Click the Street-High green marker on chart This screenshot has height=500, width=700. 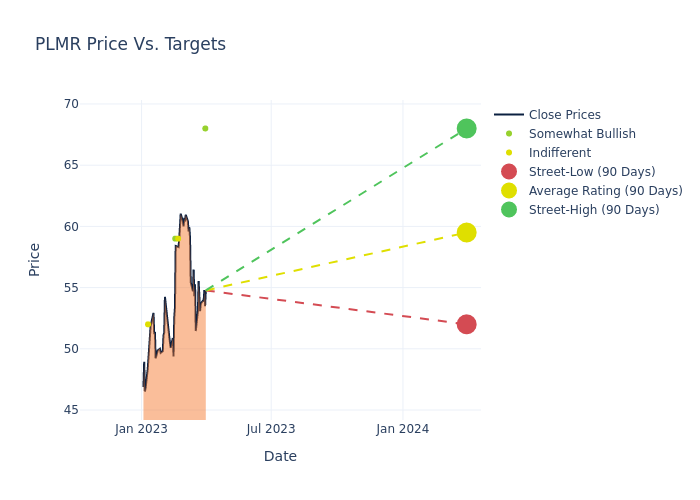pos(466,128)
